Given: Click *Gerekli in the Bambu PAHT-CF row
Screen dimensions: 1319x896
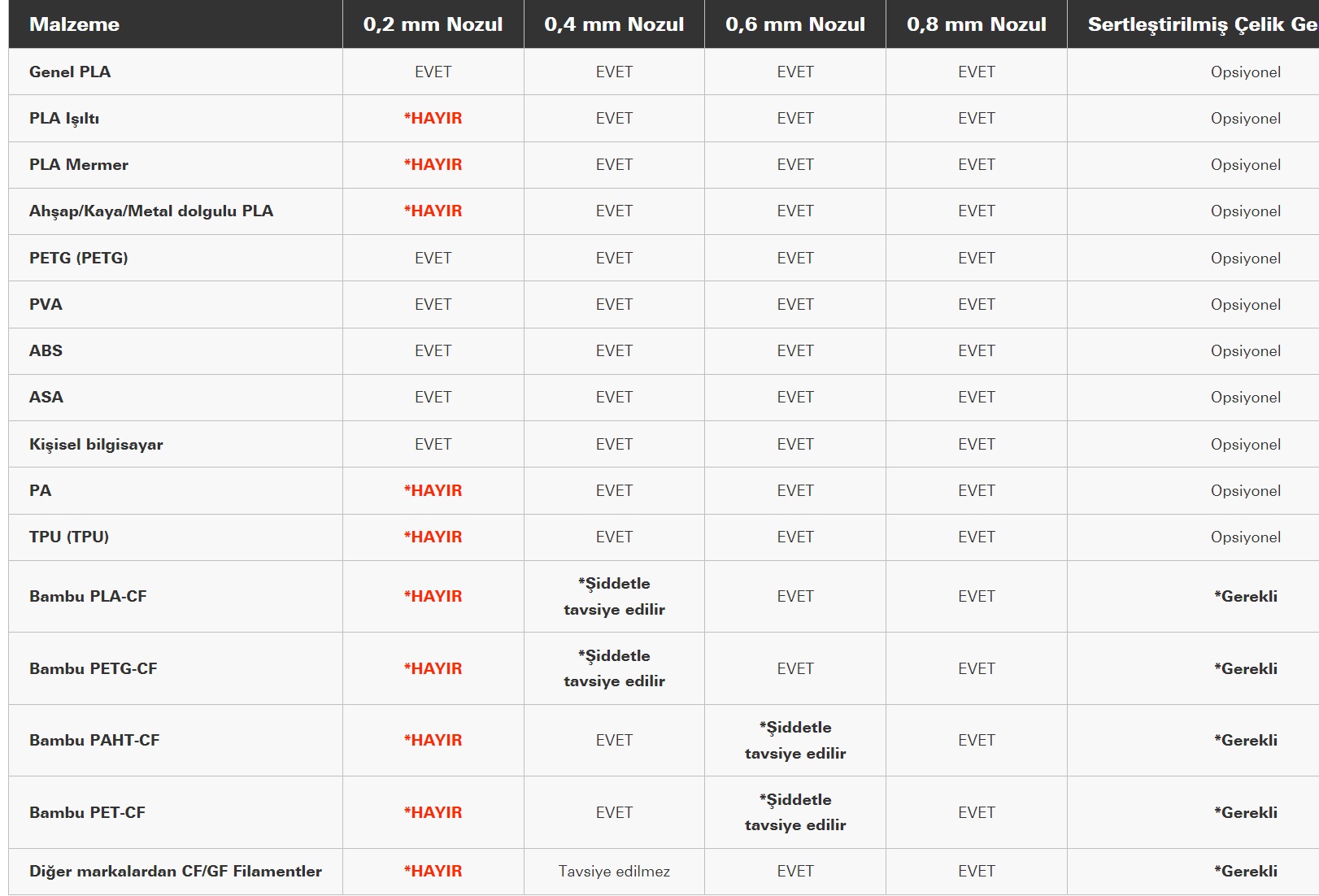Looking at the screenshot, I should [1246, 740].
